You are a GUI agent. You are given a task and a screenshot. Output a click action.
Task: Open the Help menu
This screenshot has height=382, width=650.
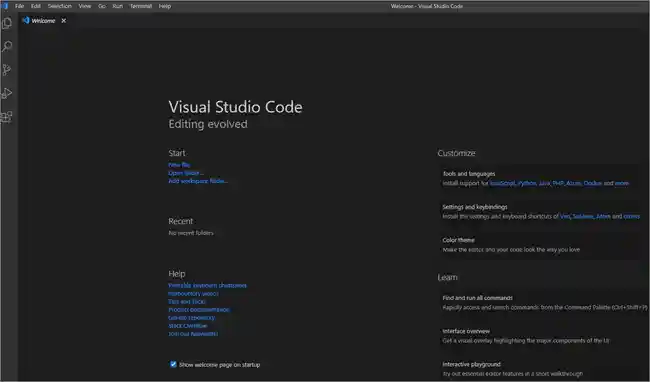tap(165, 6)
